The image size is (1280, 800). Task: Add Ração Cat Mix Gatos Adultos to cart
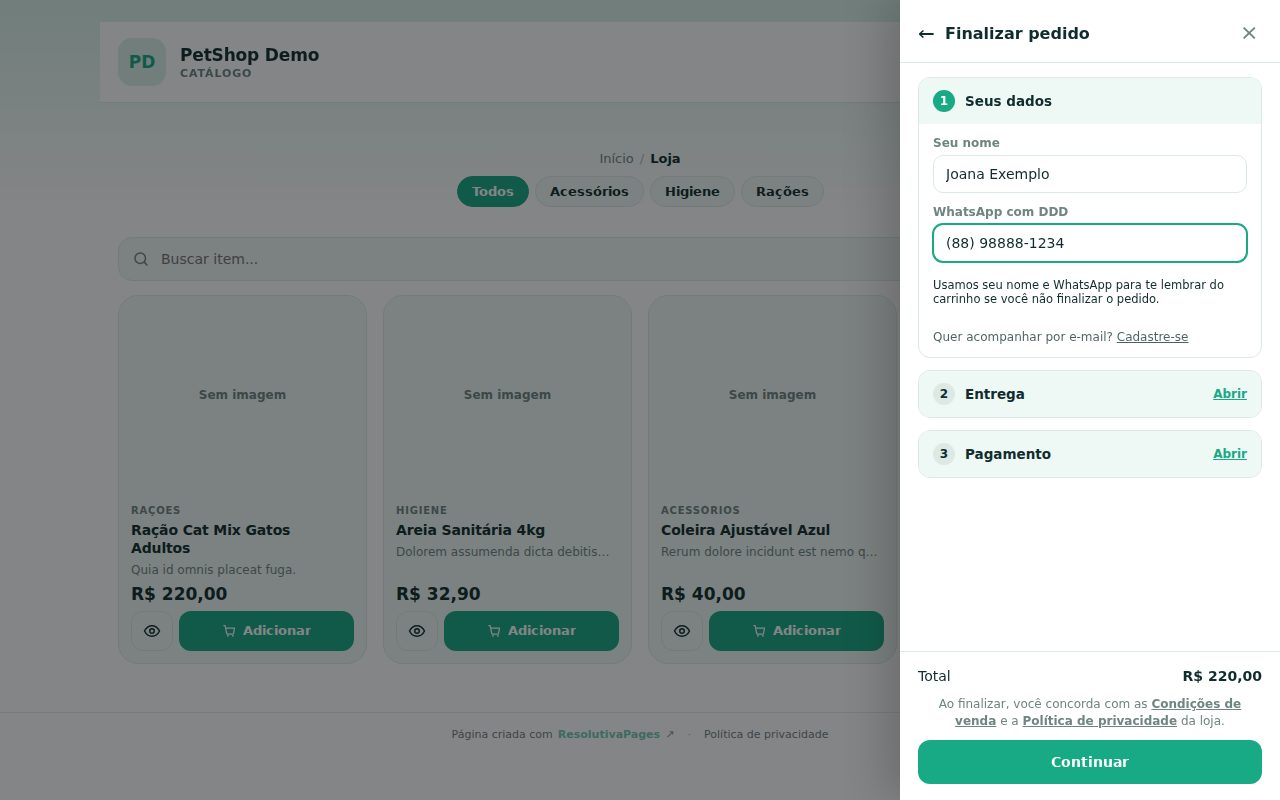(266, 631)
